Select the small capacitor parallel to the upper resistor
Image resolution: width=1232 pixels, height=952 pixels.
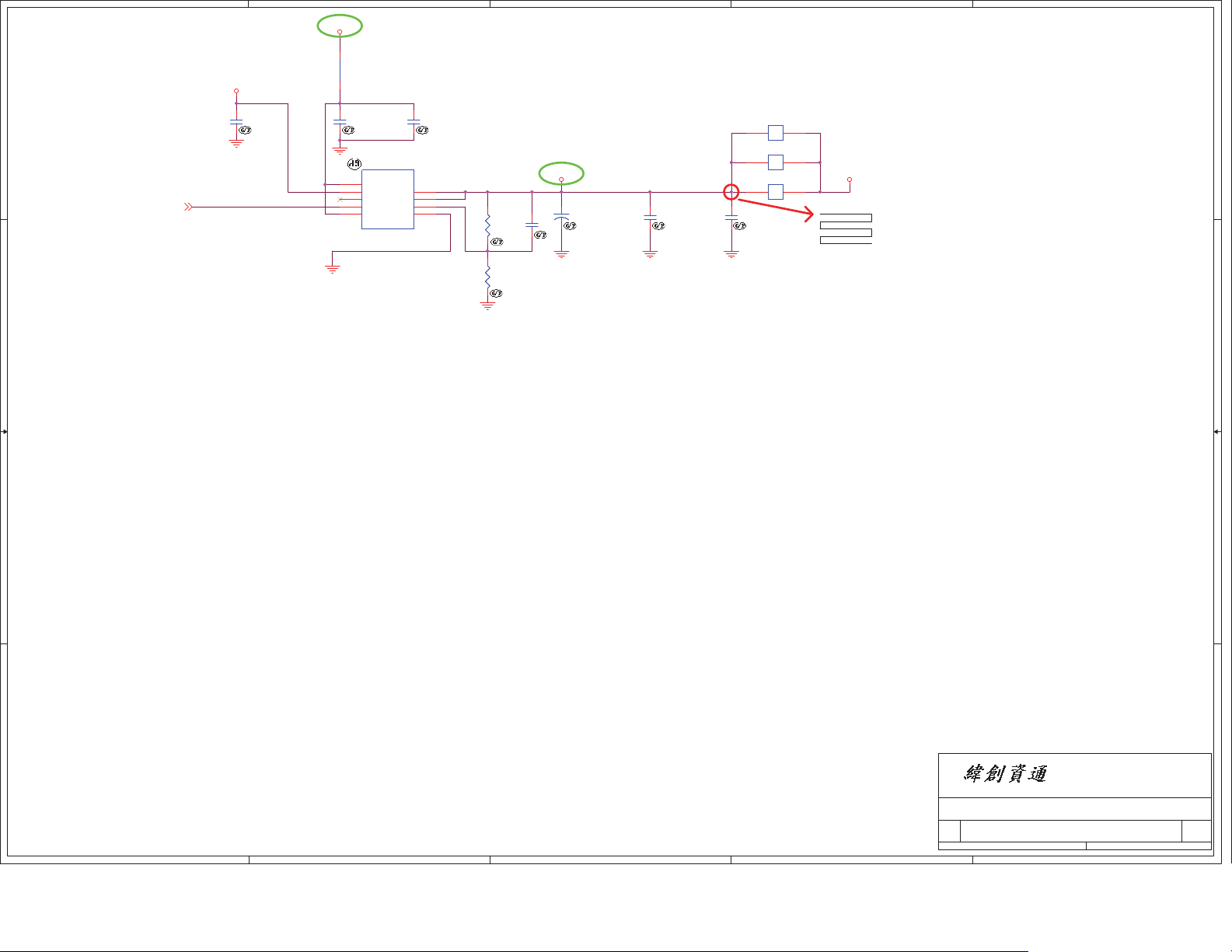[x=532, y=225]
